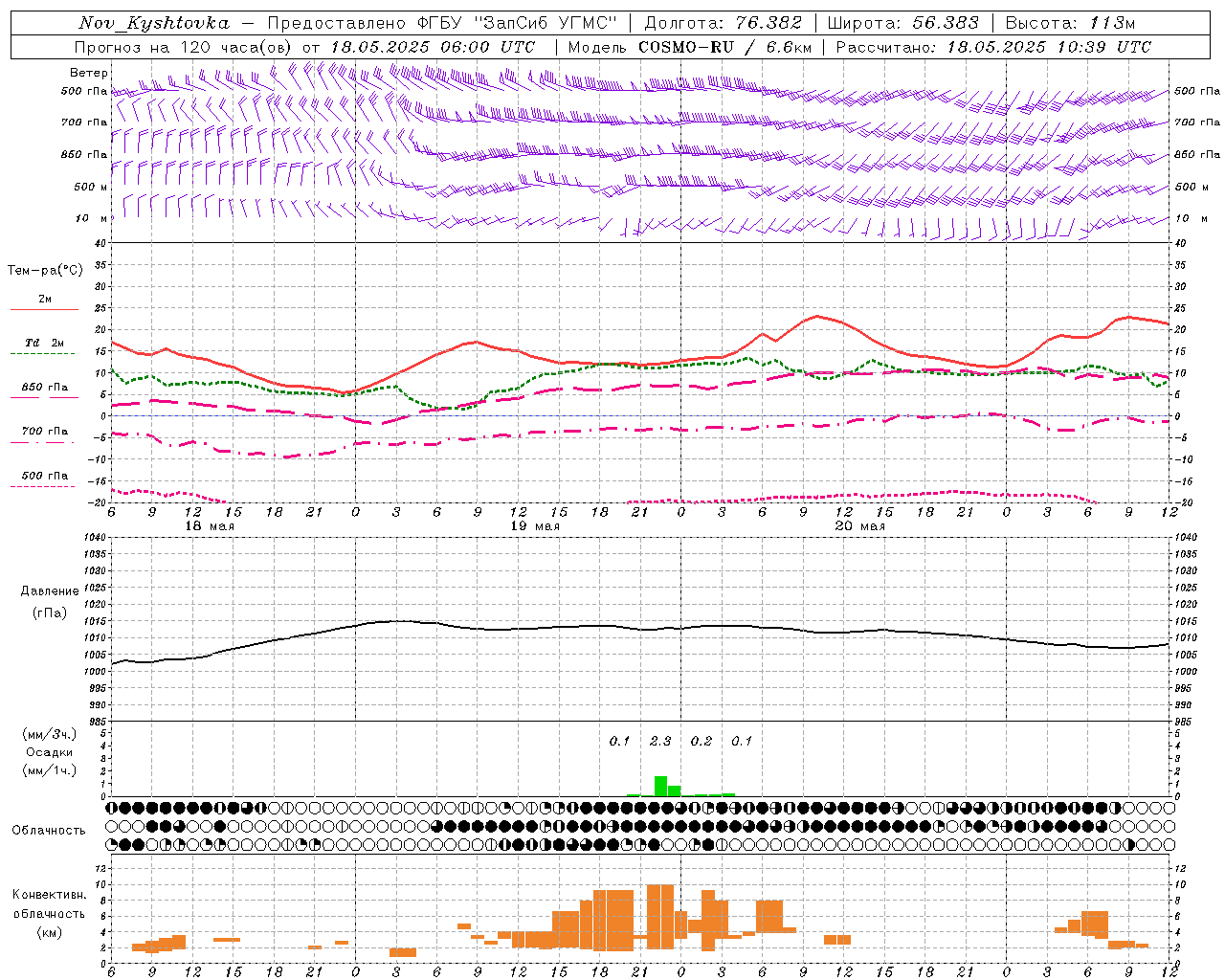1225x980 pixels.
Task: Click the '850 гПа' temperature legend entry
Action: click(44, 388)
